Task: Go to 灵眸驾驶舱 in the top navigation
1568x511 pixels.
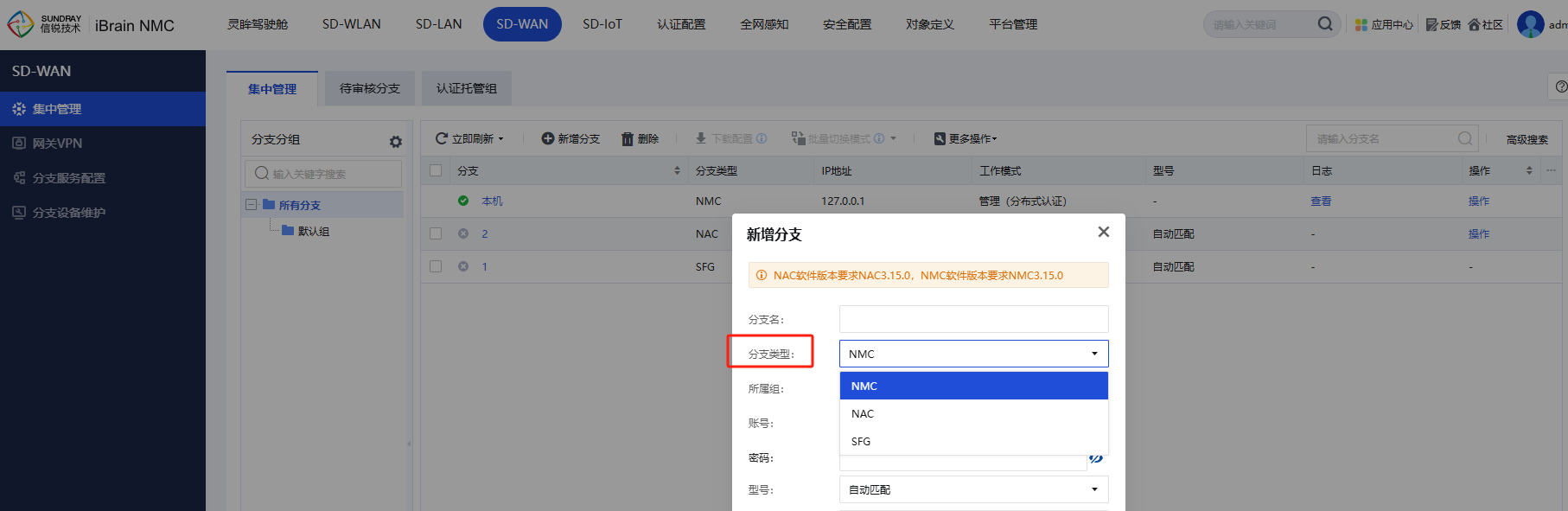Action: click(258, 24)
